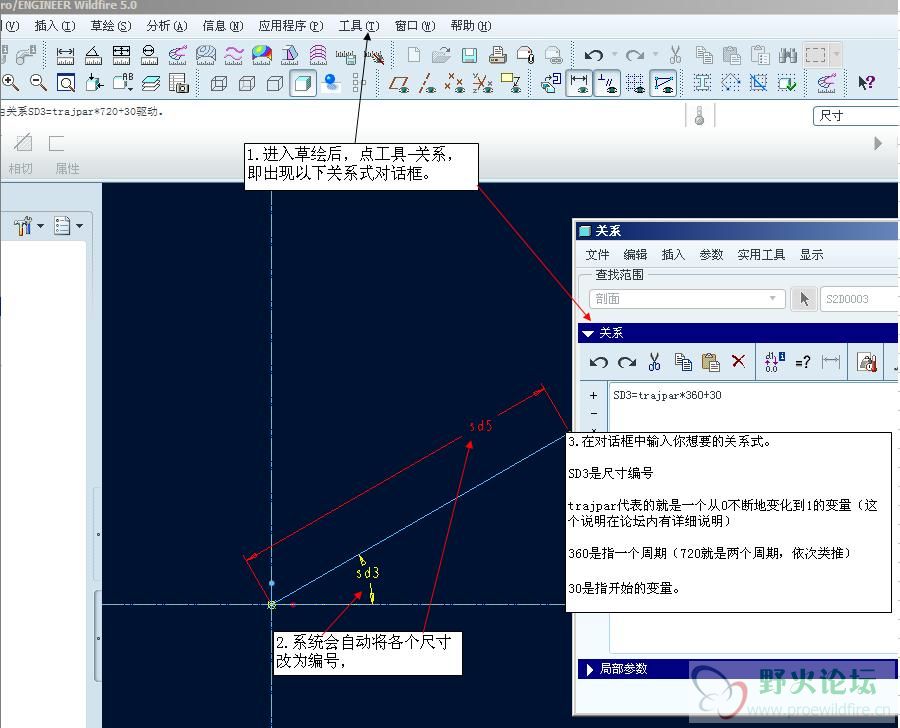Click the context-sensitive help cursor icon
This screenshot has width=900, height=728.
(x=867, y=83)
